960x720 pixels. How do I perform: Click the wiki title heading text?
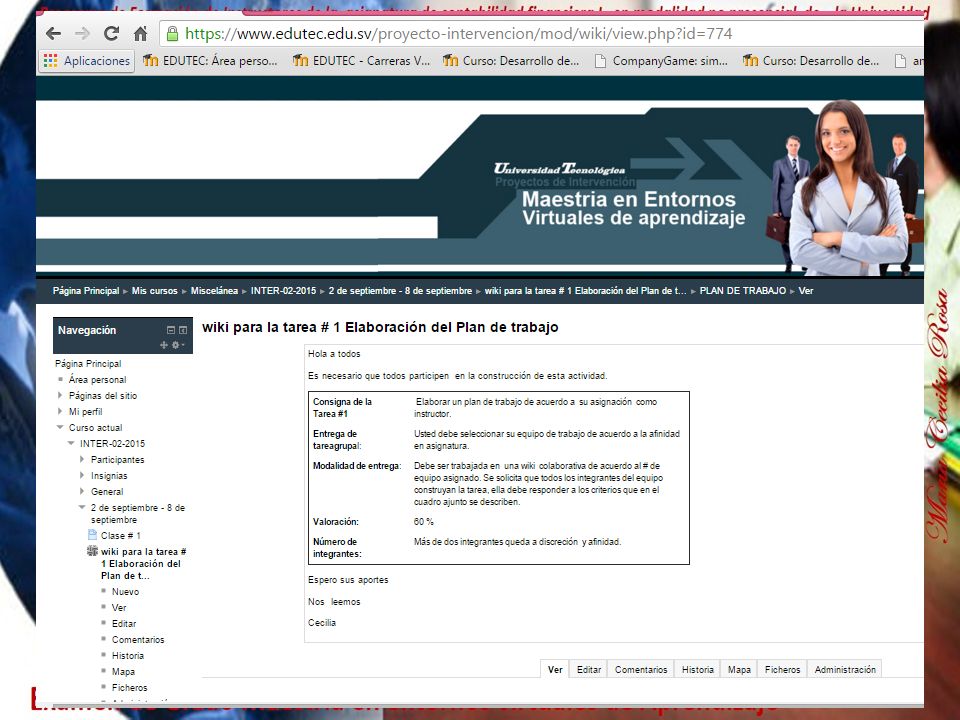point(380,327)
